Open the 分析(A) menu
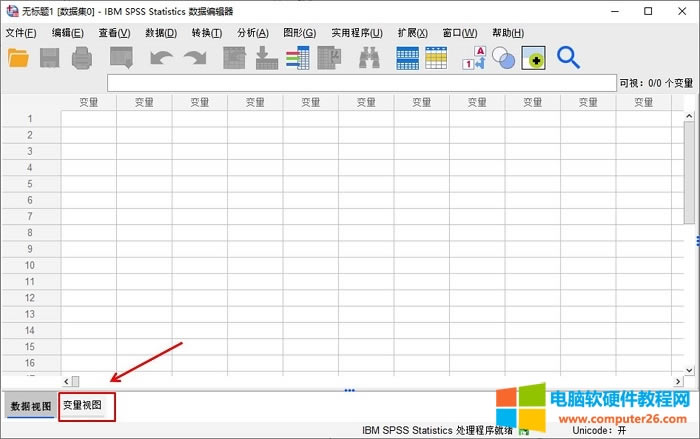 tap(252, 33)
